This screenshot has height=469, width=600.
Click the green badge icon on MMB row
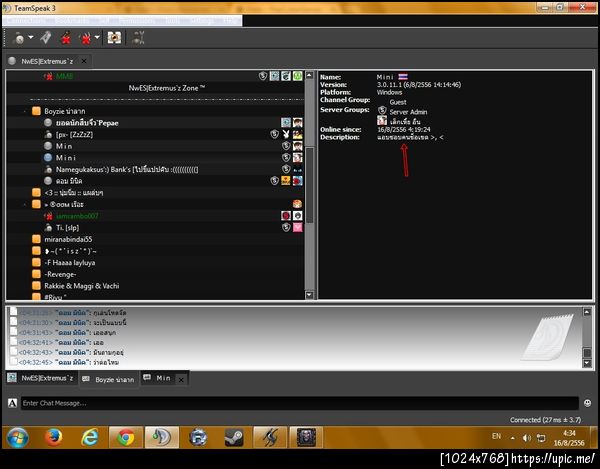(x=298, y=76)
